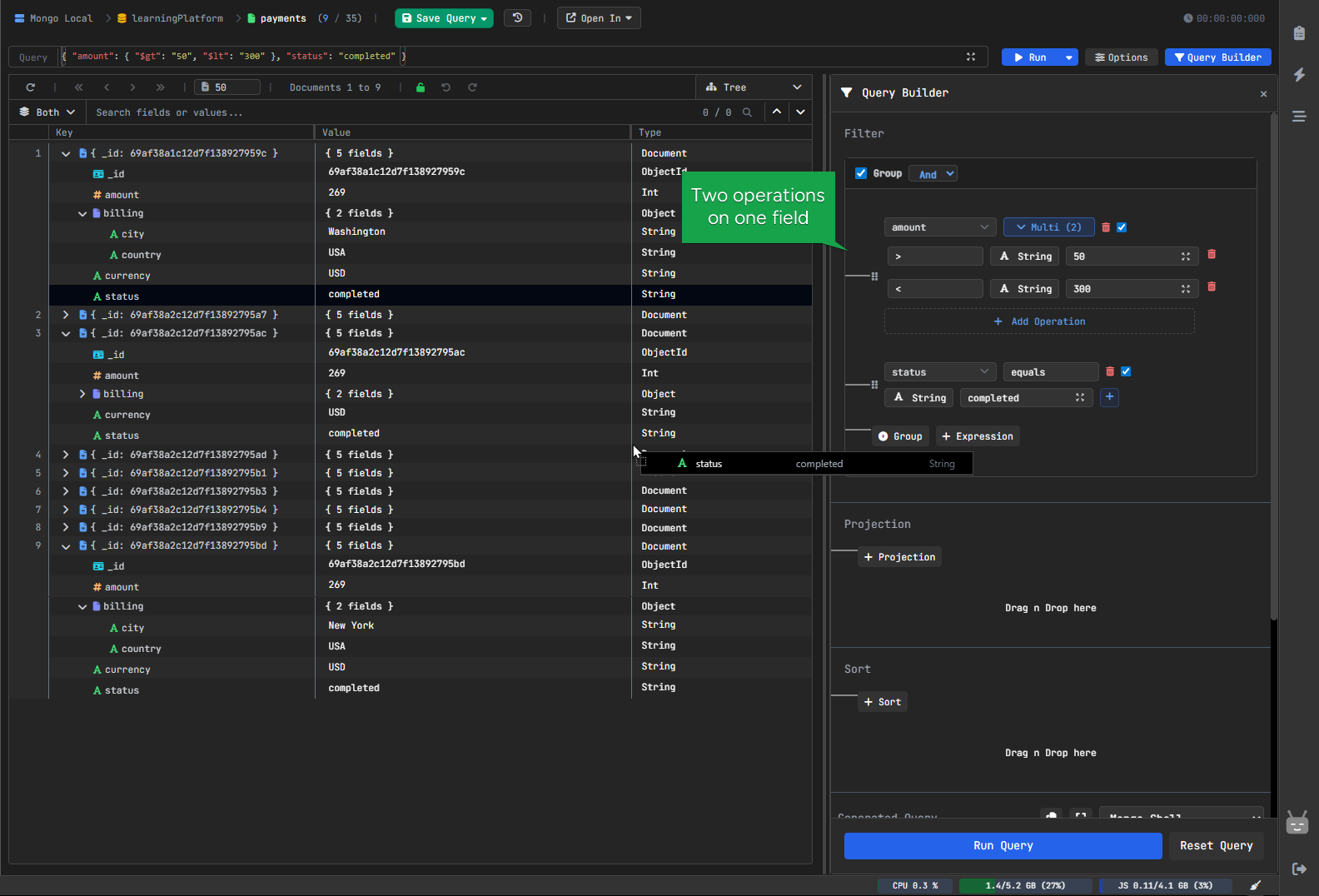This screenshot has height=896, width=1319.
Task: Expand the value editor for 300
Action: click(1186, 289)
